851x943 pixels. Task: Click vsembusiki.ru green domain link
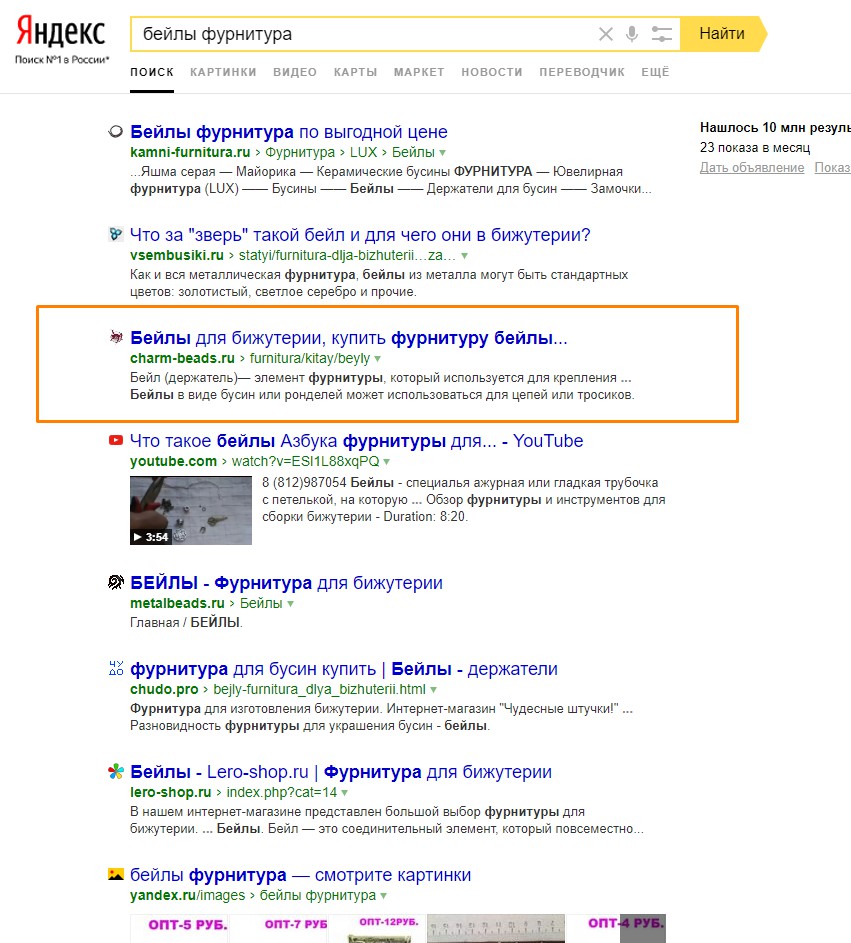pyautogui.click(x=177, y=256)
